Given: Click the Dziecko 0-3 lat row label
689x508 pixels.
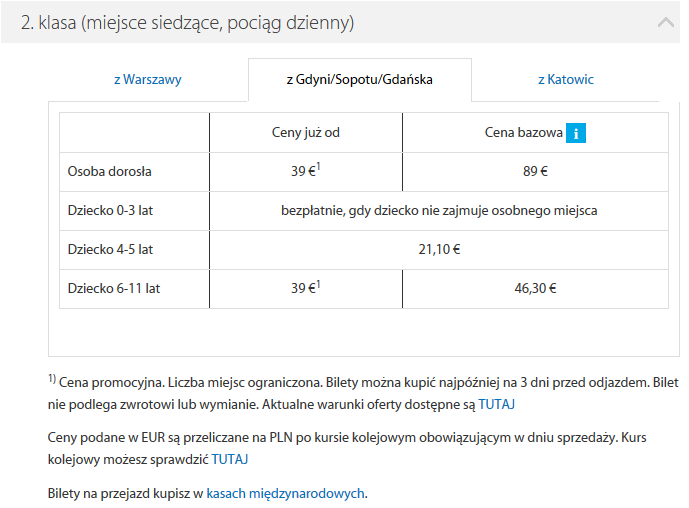Looking at the screenshot, I should pos(110,210).
